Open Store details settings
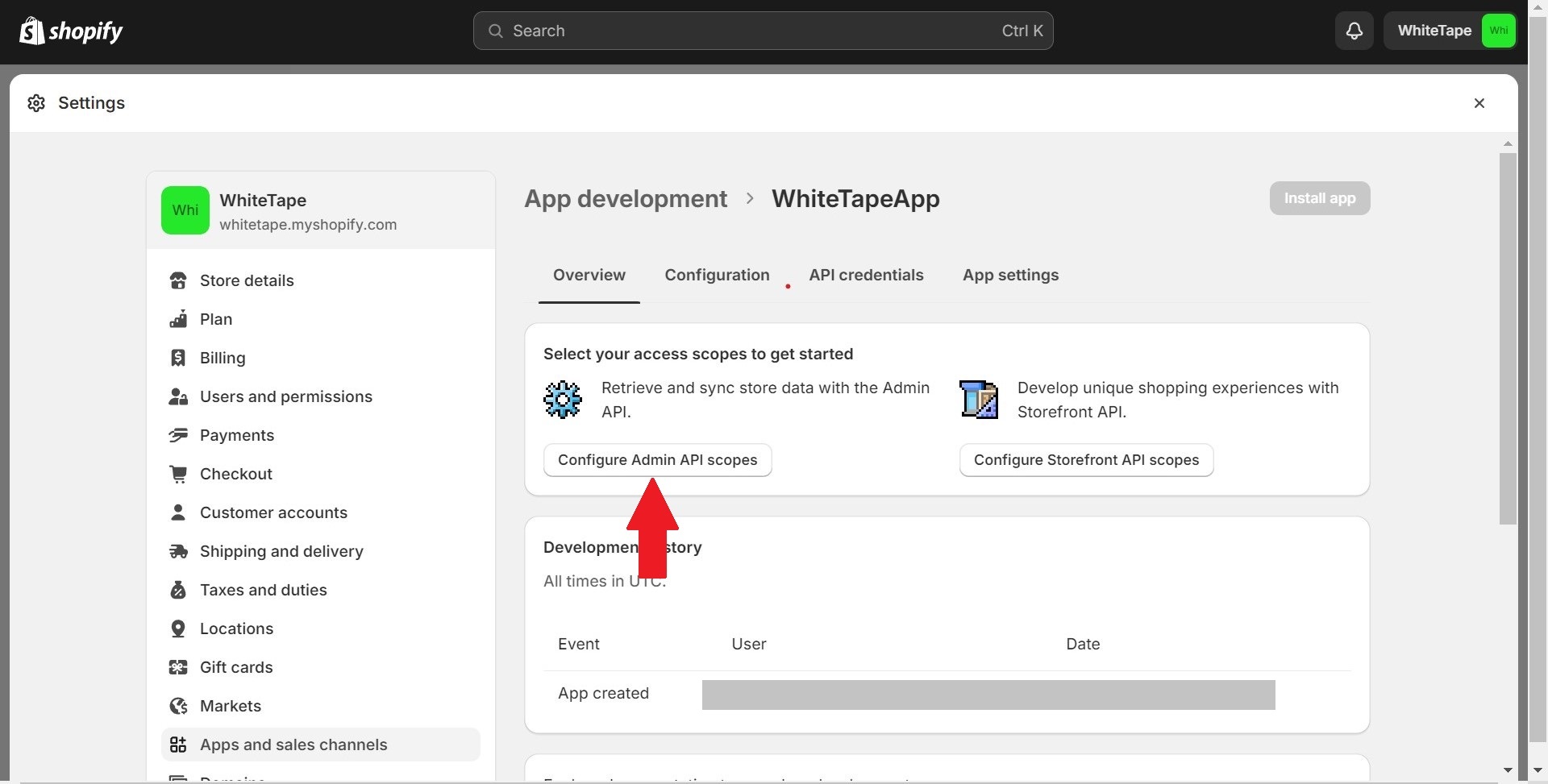Screen dimensions: 1548x784 point(321,280)
